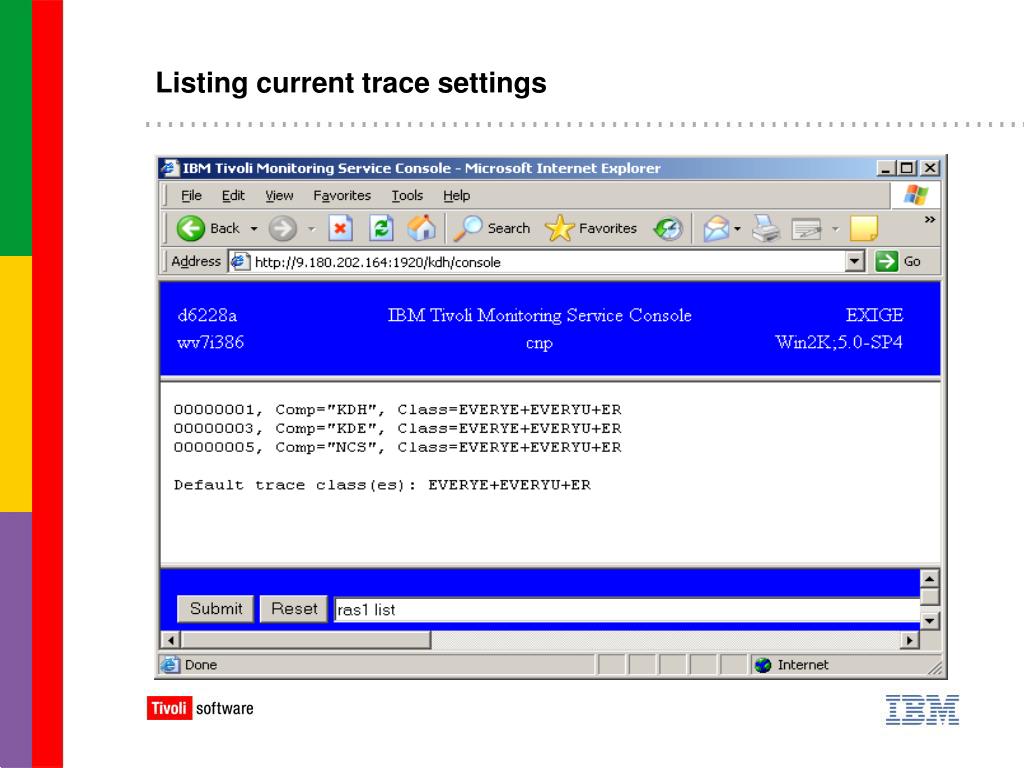Open the History clock icon
Image resolution: width=1024 pixels, height=768 pixels.
tap(667, 229)
